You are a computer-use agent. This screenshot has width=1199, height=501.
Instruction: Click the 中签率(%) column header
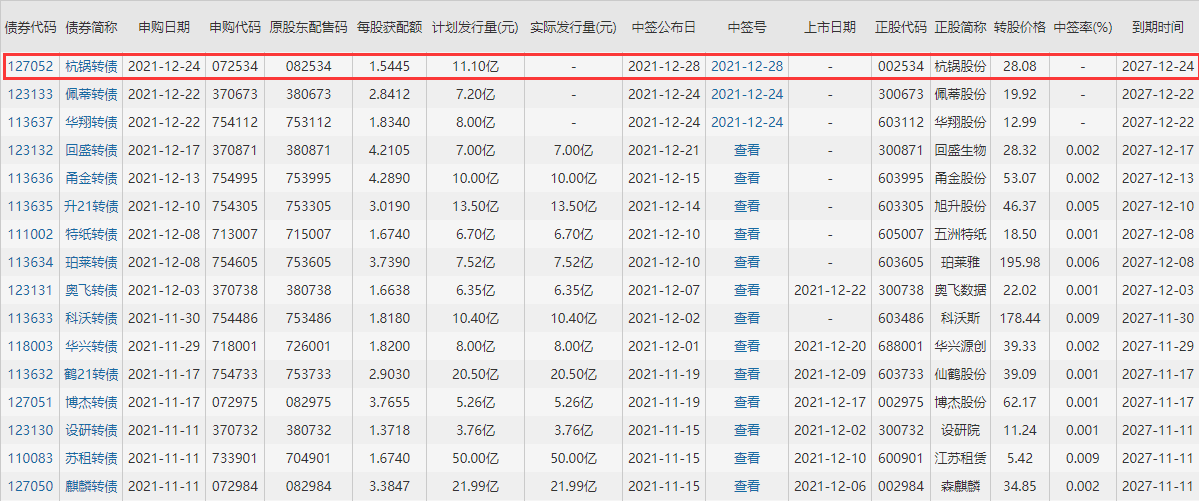coord(1082,27)
